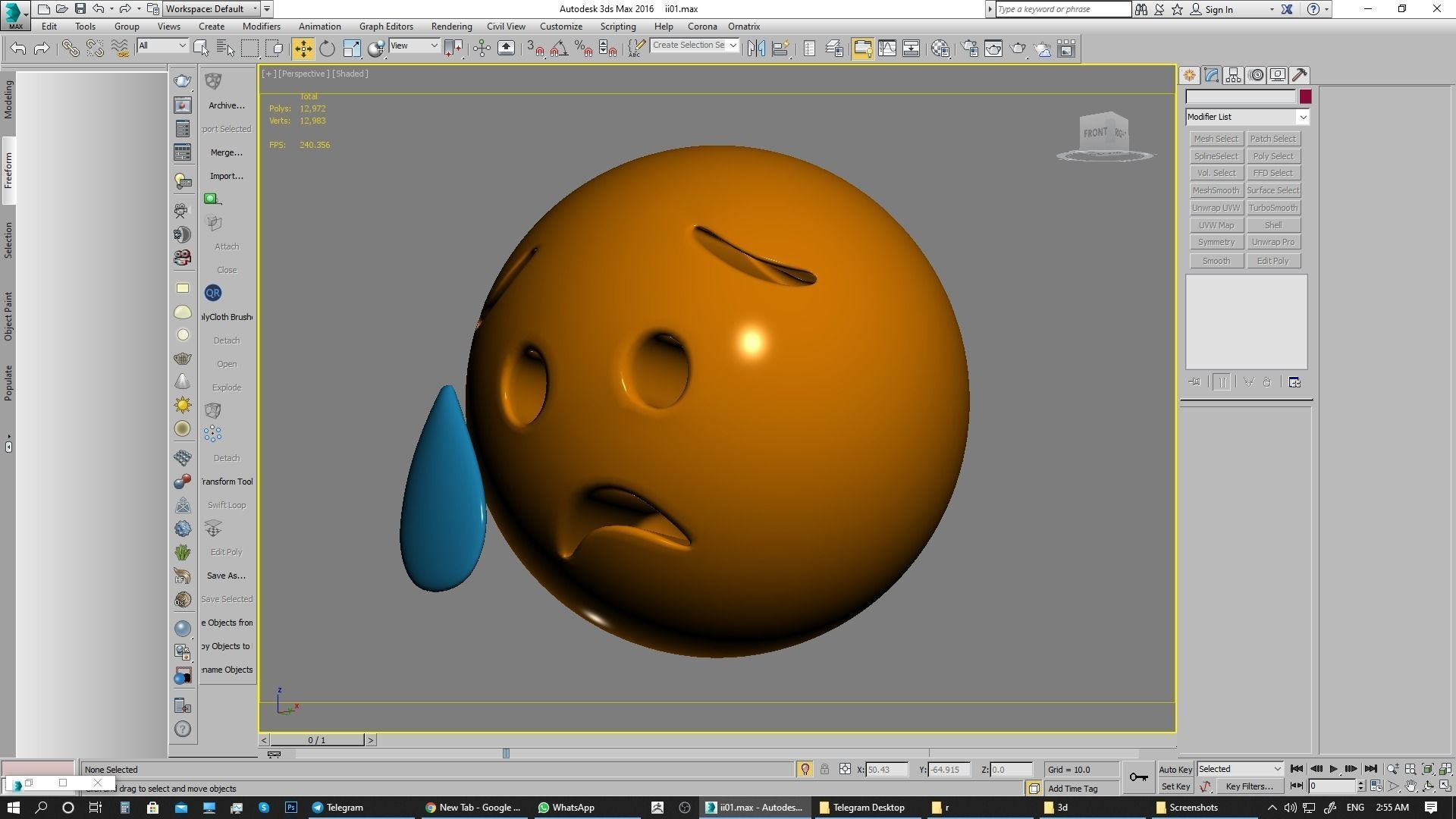The width and height of the screenshot is (1456, 819).
Task: Open the Motion command panel tab
Action: pyautogui.click(x=1256, y=75)
